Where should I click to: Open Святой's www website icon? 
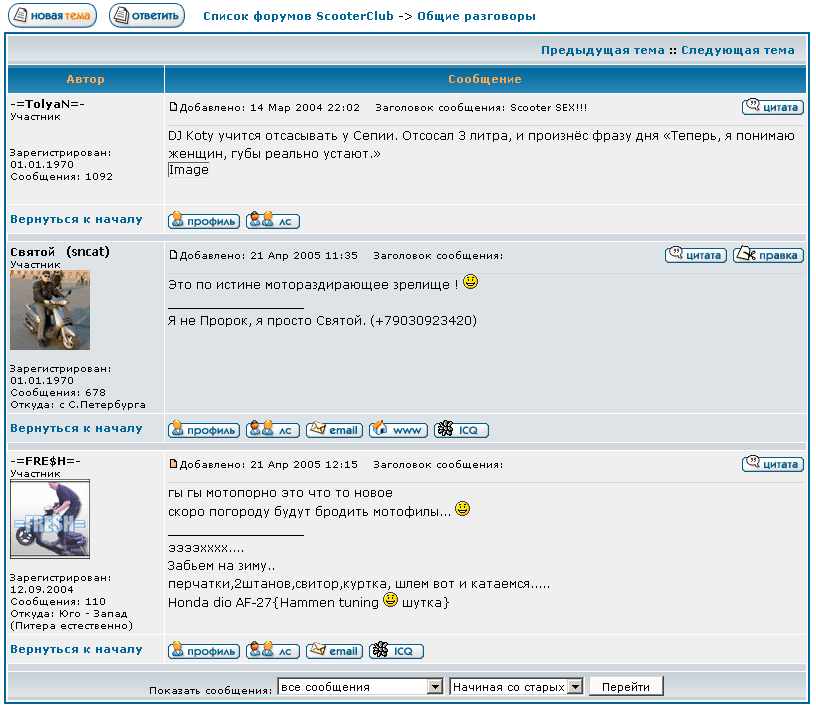(398, 430)
